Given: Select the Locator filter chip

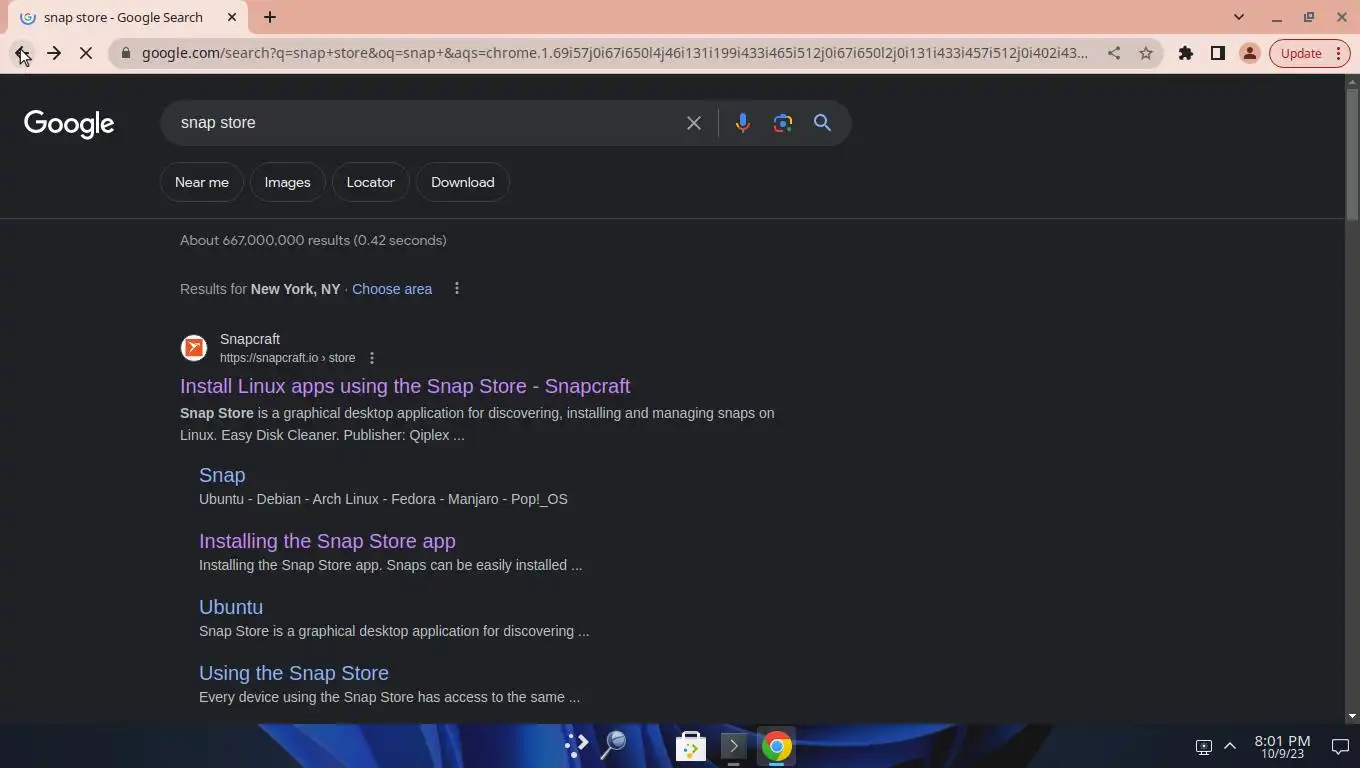Looking at the screenshot, I should pyautogui.click(x=371, y=182).
